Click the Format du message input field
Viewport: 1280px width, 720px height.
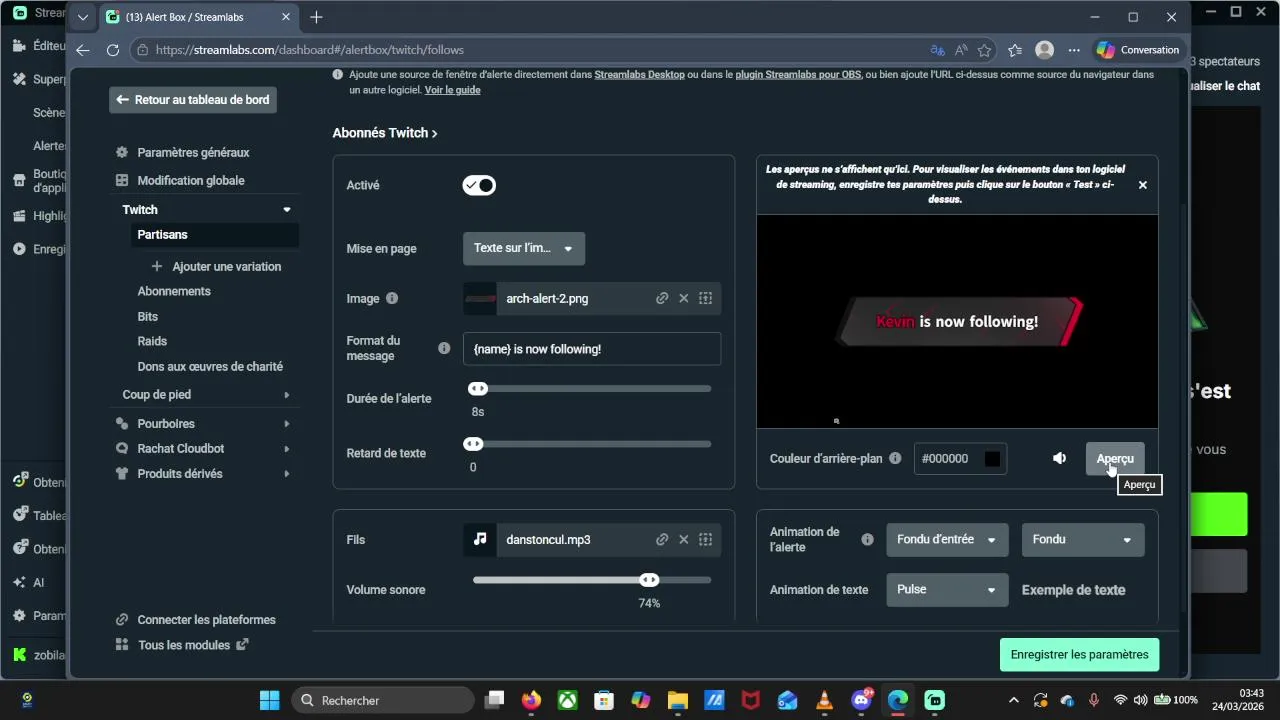(592, 349)
